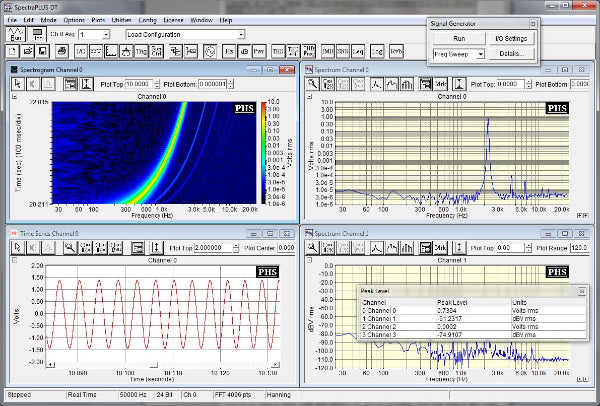Click Run in Signal Generator panel
The width and height of the screenshot is (600, 406).
[x=459, y=39]
